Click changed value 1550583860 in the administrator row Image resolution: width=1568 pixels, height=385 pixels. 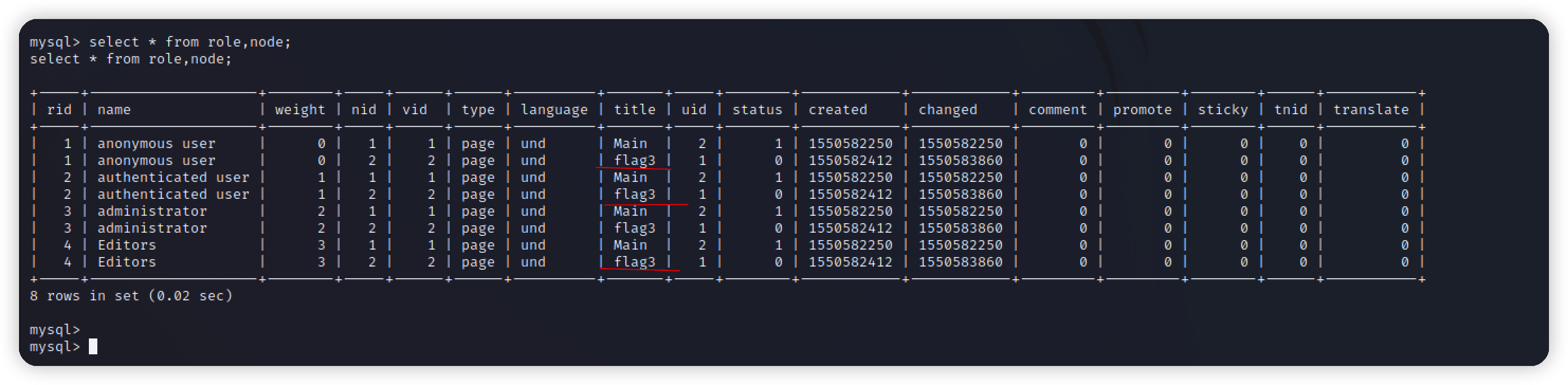pos(961,228)
